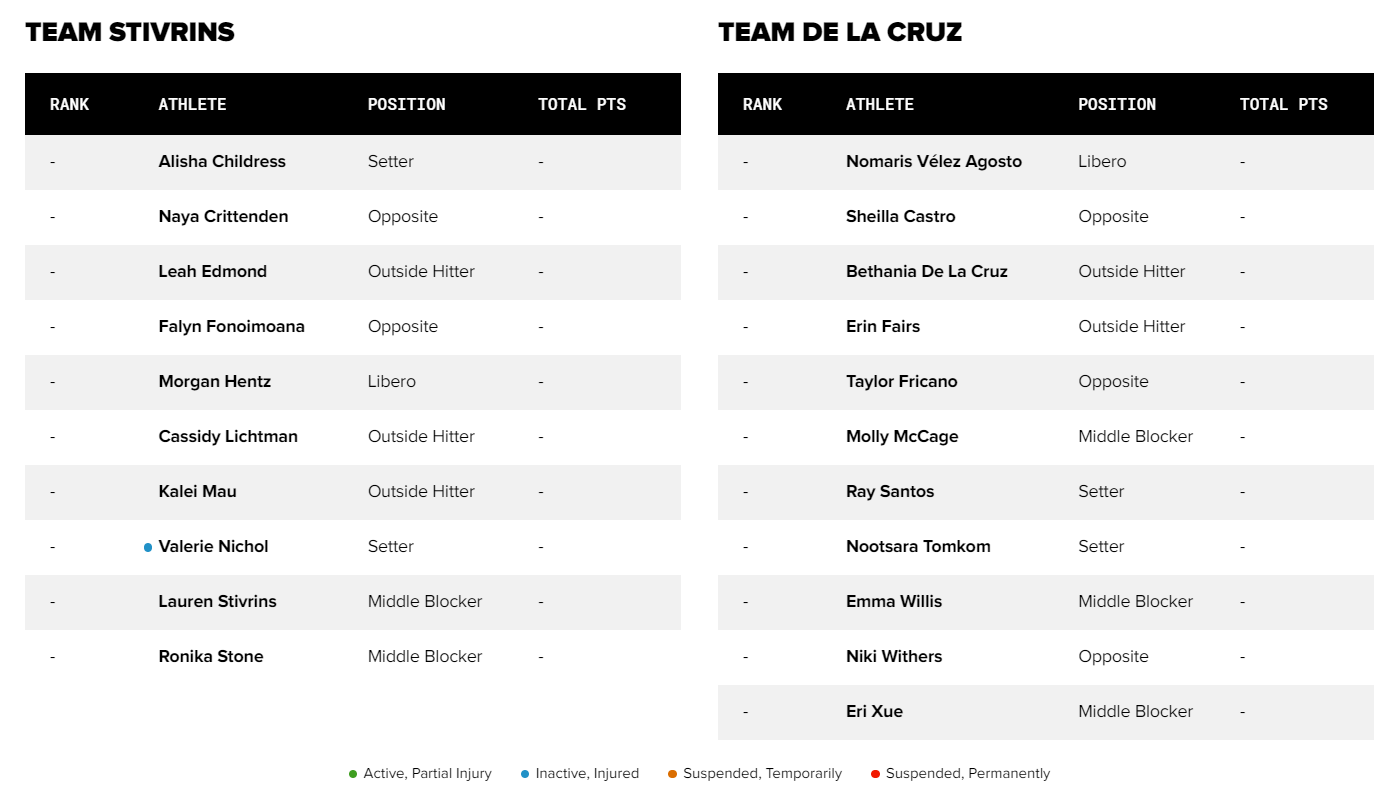Image resolution: width=1398 pixels, height=811 pixels.
Task: Sort Team De La Cruz by Athlete header
Action: point(880,104)
